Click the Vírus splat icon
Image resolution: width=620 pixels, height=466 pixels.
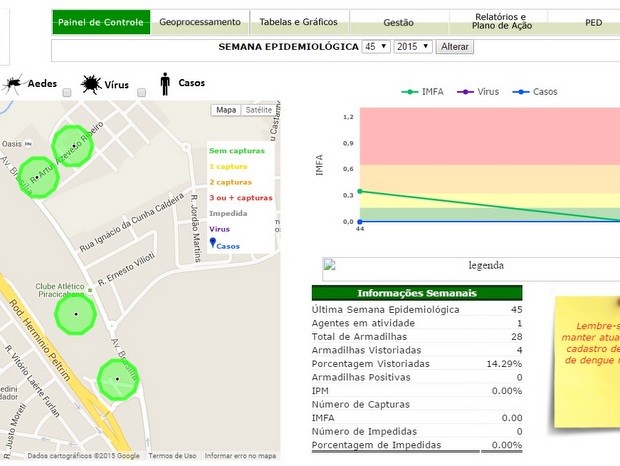pyautogui.click(x=91, y=84)
